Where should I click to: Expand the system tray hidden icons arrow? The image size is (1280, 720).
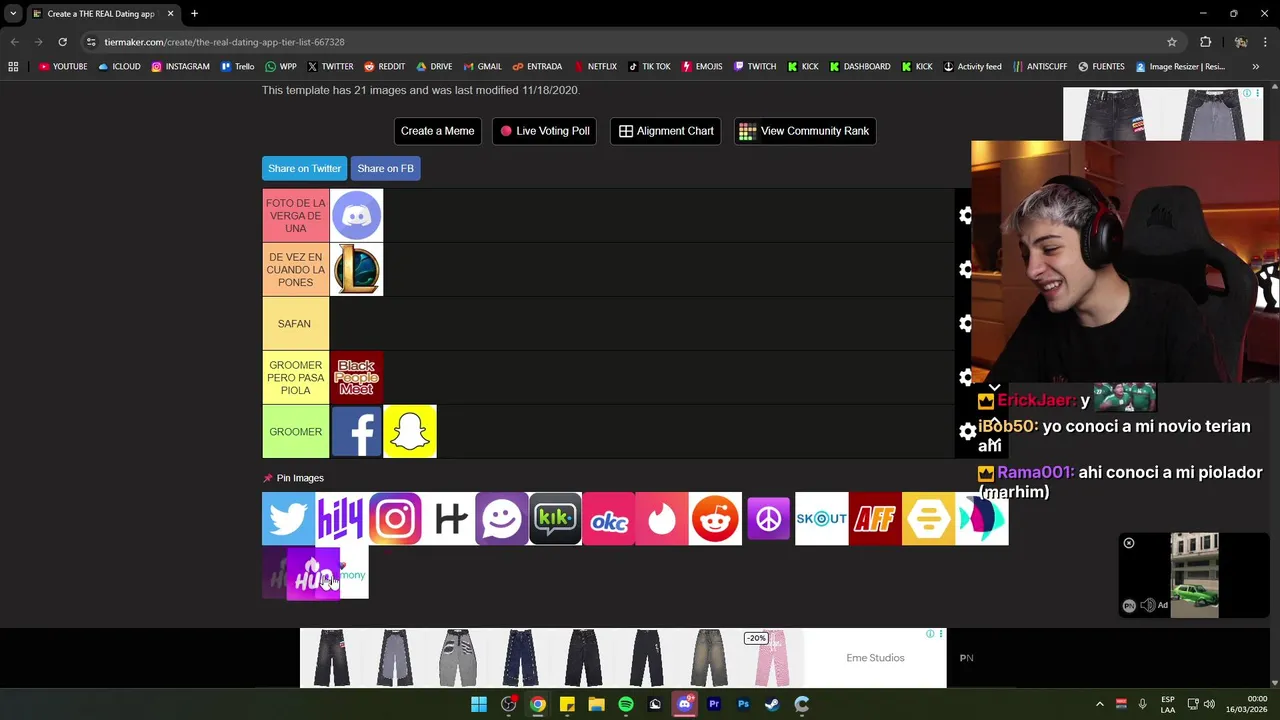(x=1099, y=704)
